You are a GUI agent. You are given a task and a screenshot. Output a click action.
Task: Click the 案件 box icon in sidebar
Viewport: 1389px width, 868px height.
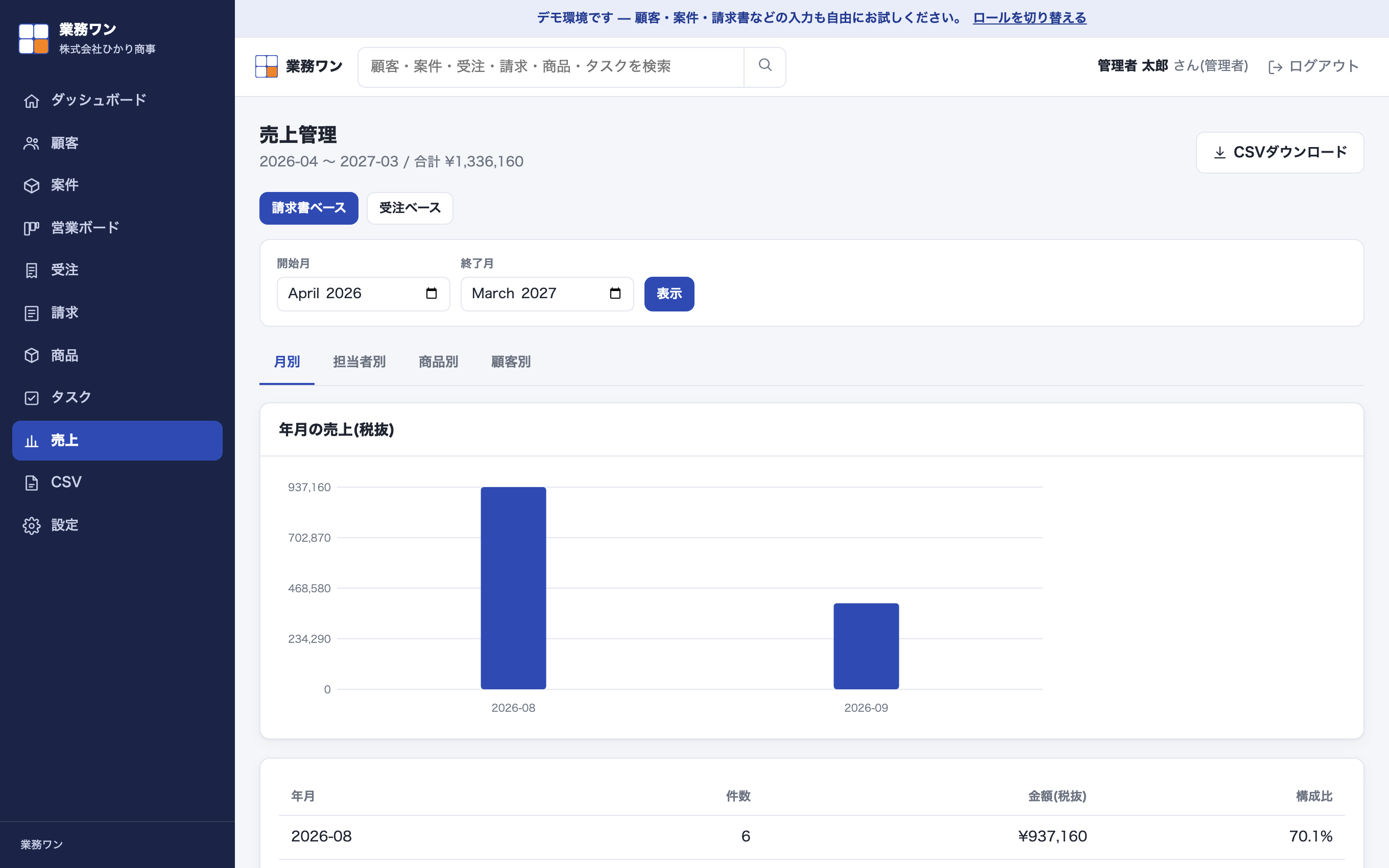coord(32,185)
